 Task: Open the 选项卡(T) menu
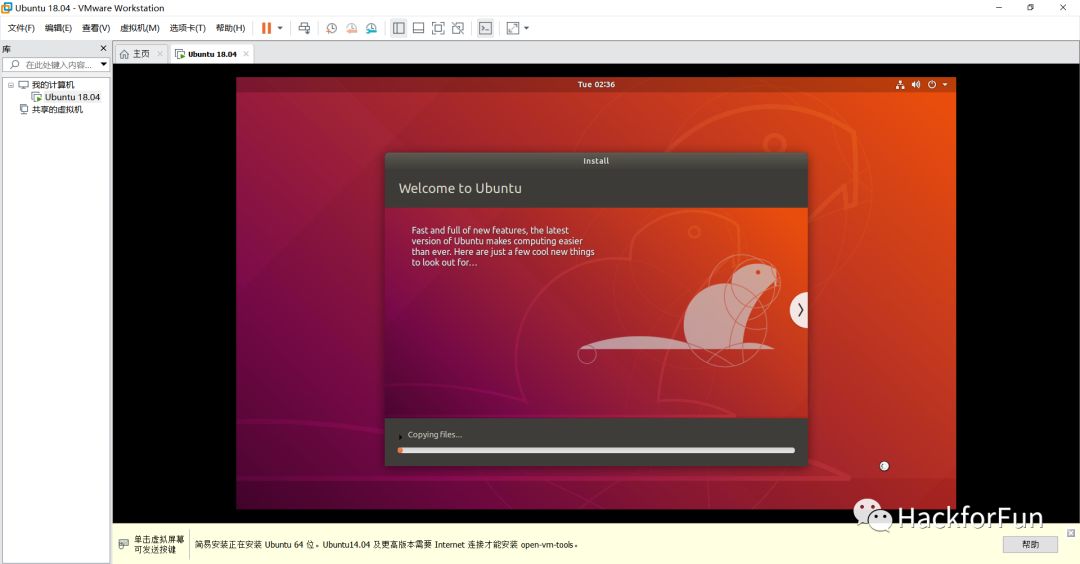click(187, 28)
